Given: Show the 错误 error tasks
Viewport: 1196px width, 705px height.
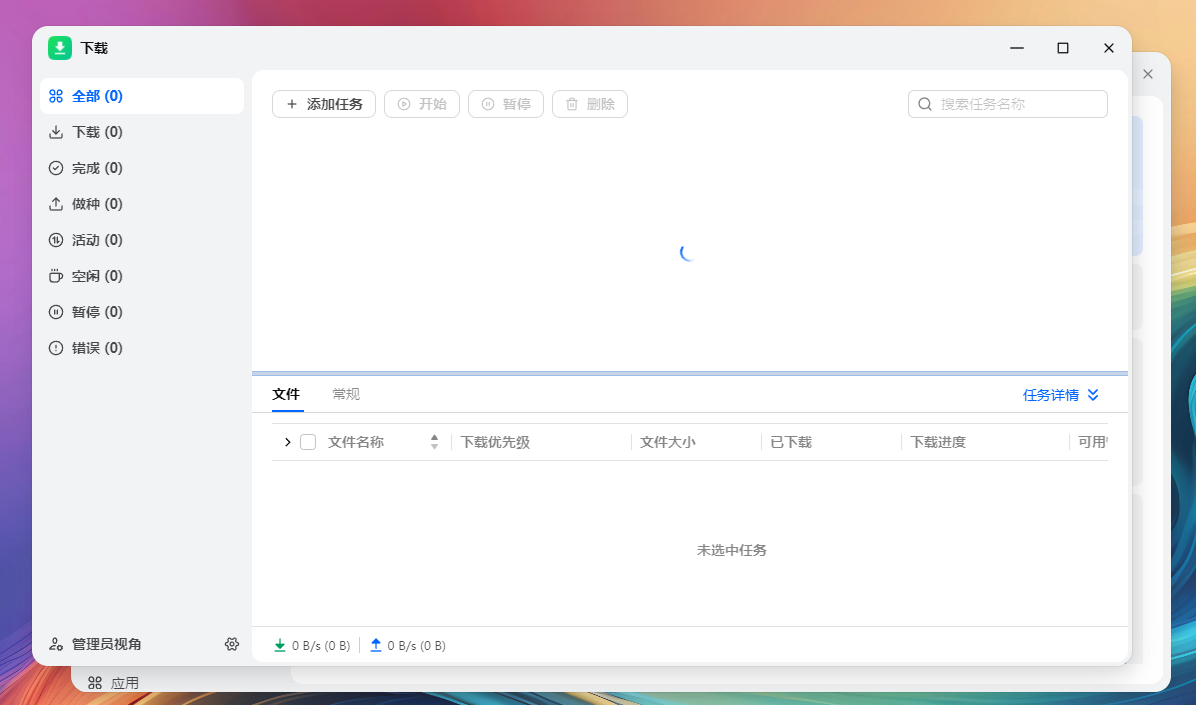Looking at the screenshot, I should click(97, 348).
